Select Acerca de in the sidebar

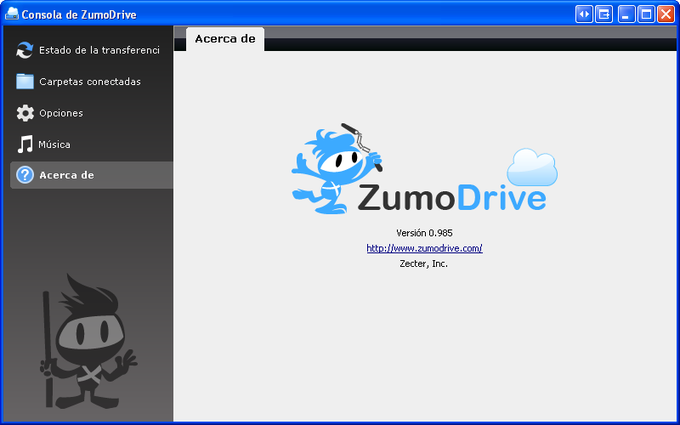click(91, 175)
